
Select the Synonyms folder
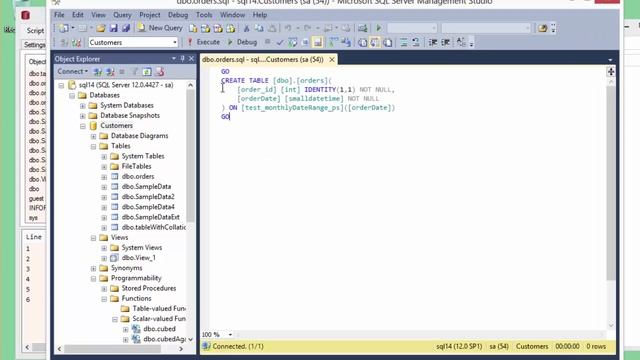point(127,268)
